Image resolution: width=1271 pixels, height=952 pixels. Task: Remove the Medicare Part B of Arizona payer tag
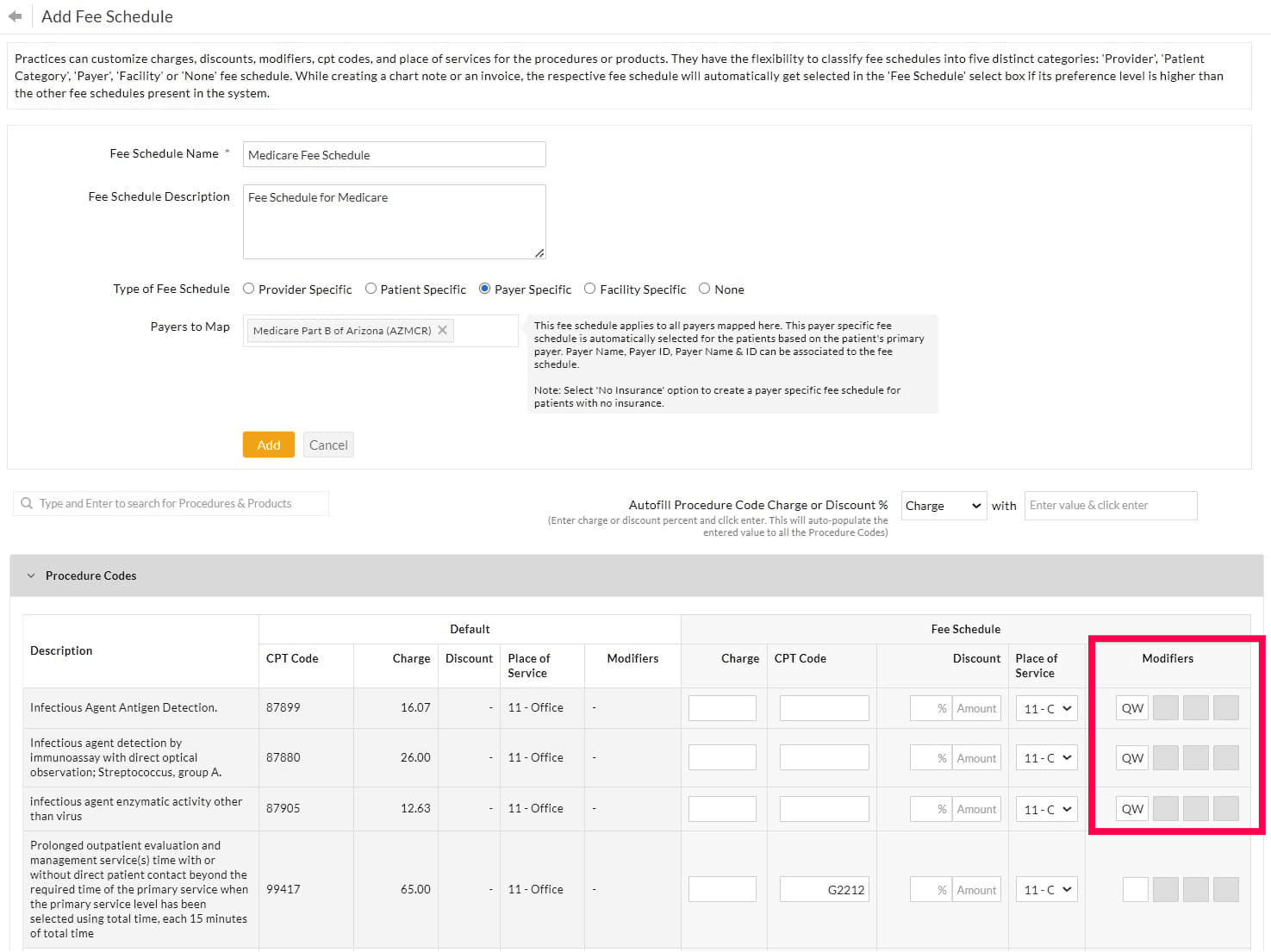442,330
